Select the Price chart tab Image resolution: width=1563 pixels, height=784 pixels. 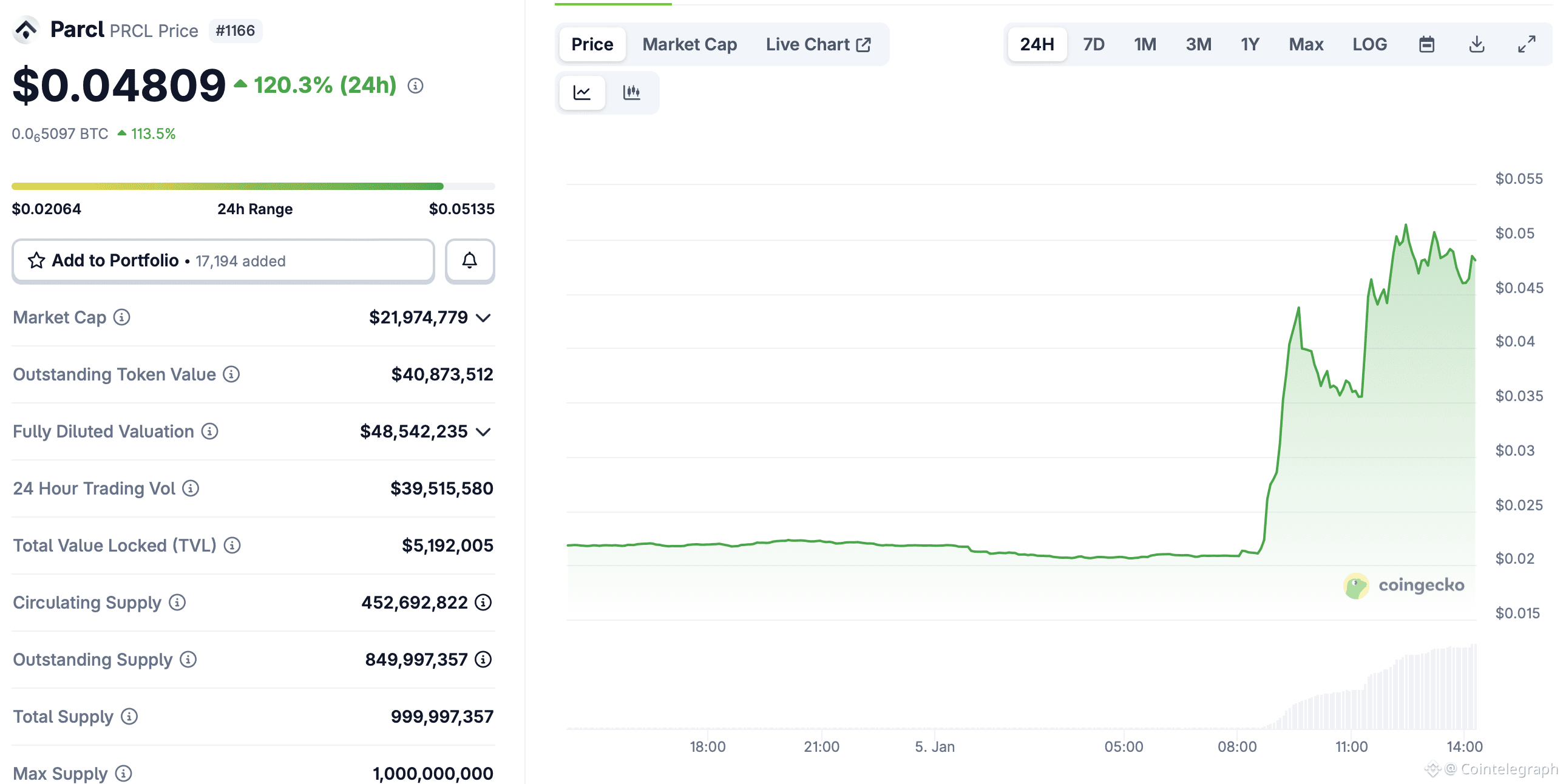[592, 44]
